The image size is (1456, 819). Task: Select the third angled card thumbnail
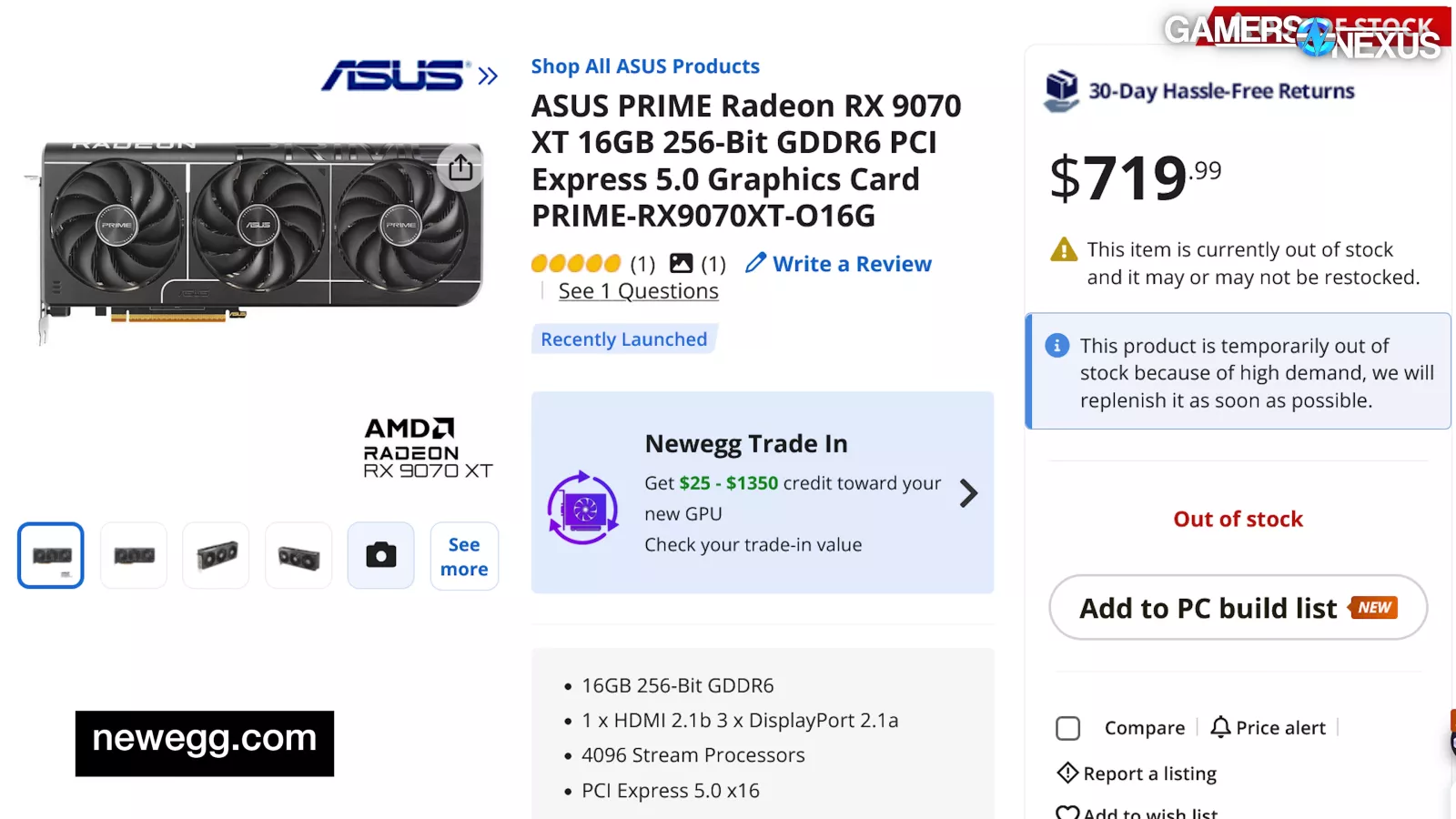pyautogui.click(x=217, y=555)
